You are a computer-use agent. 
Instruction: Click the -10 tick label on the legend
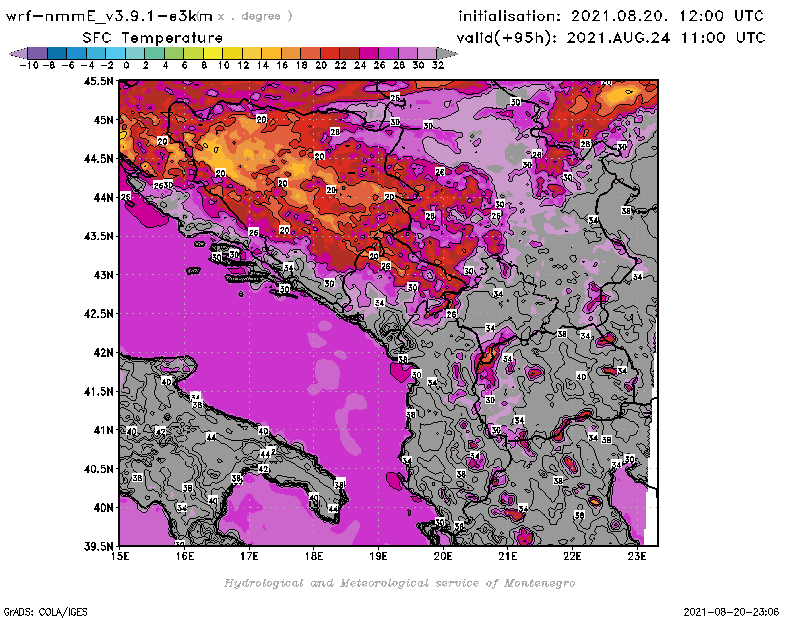[29, 65]
